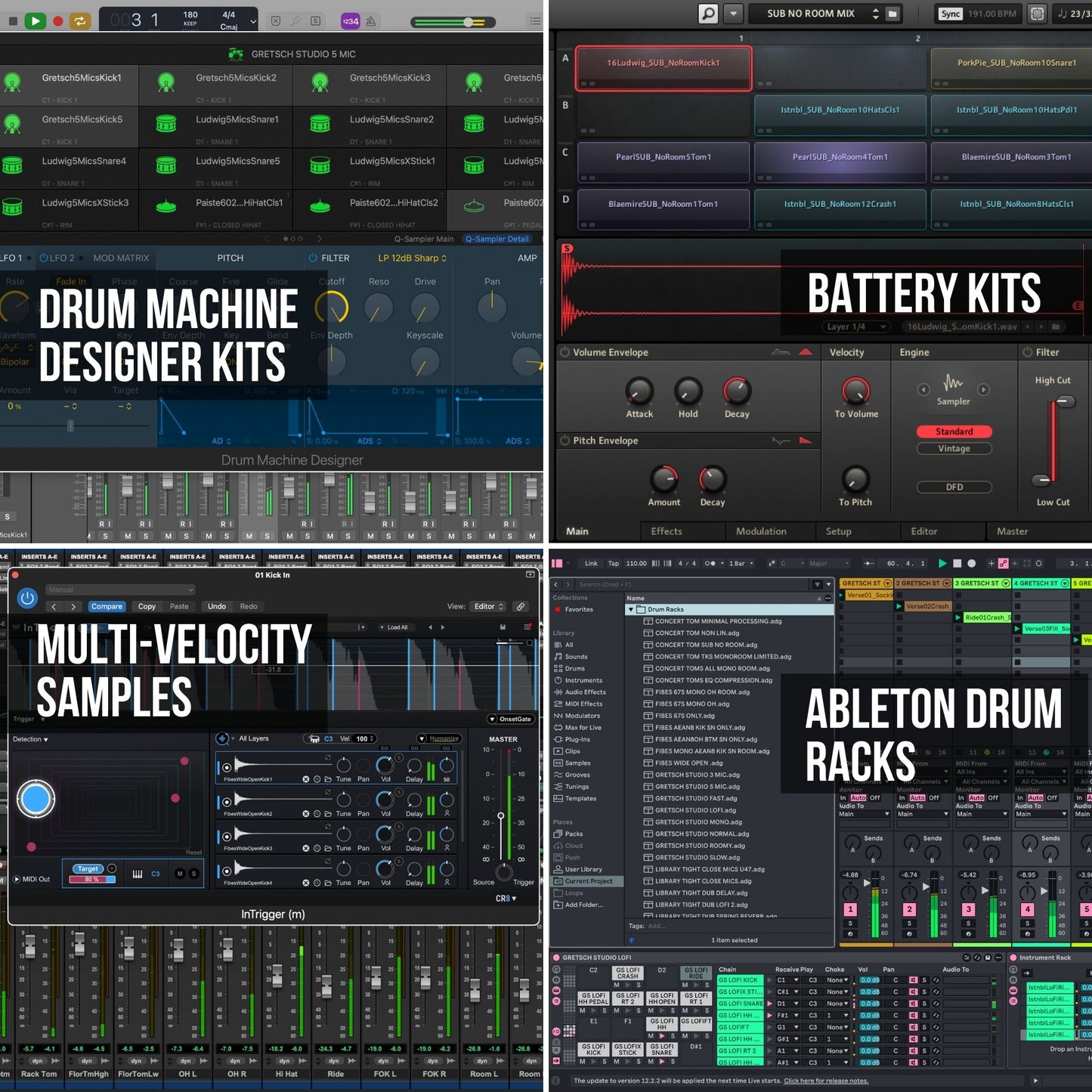This screenshot has width=1092, height=1092.
Task: Click Copy button in plugin header
Action: [147, 606]
